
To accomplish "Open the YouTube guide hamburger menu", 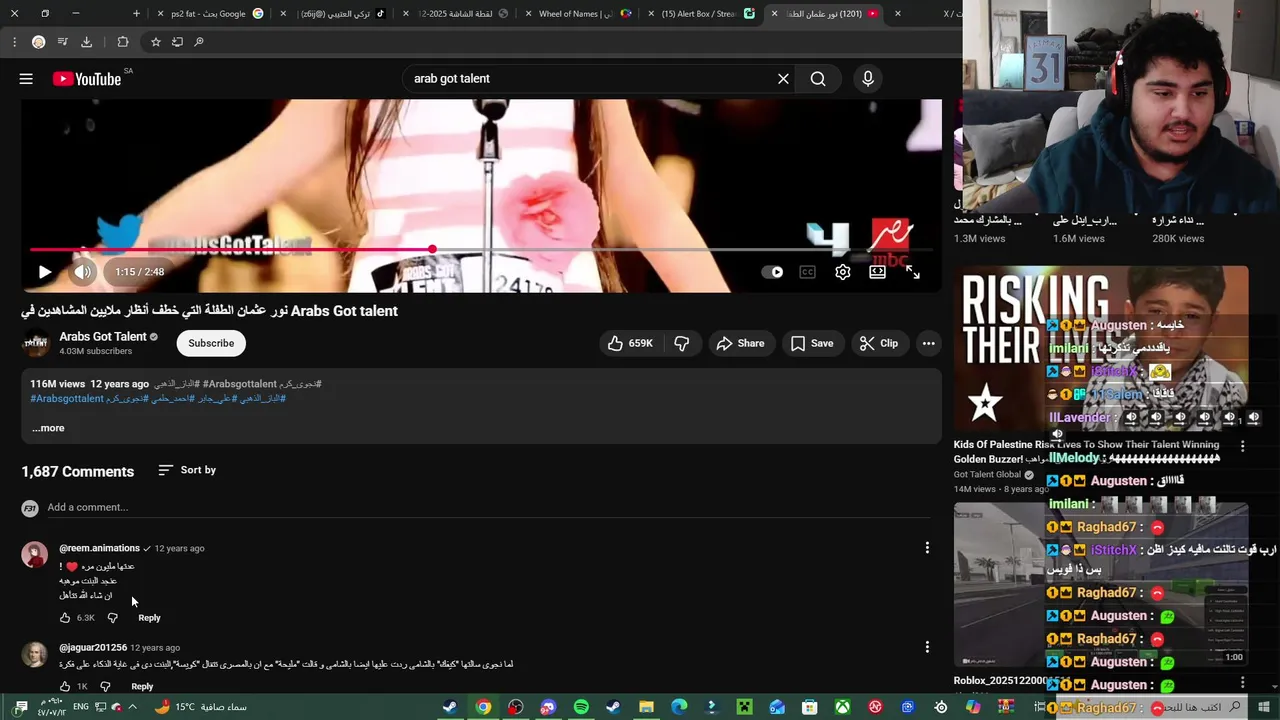I will pos(26,79).
